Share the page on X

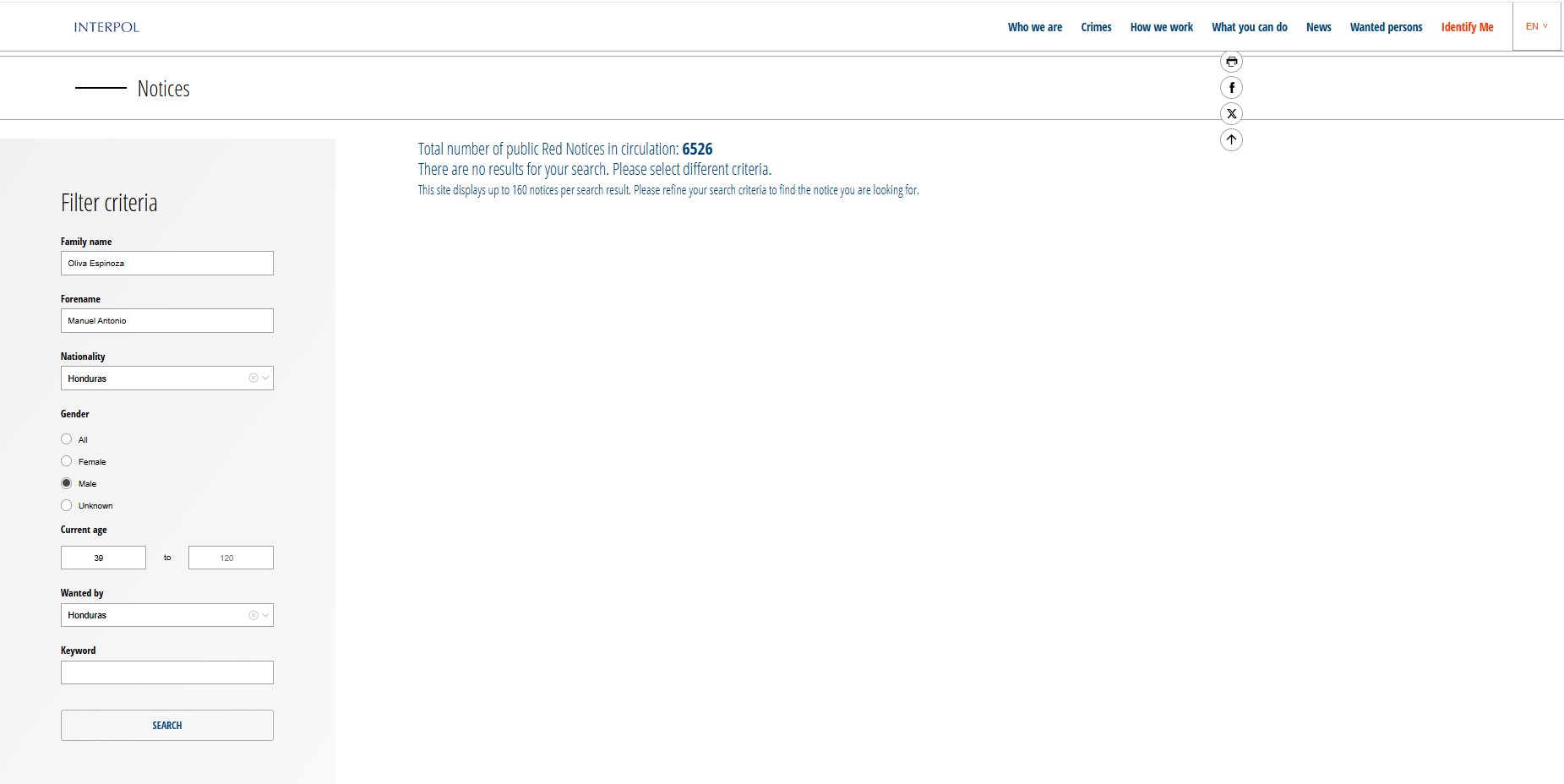(x=1231, y=114)
